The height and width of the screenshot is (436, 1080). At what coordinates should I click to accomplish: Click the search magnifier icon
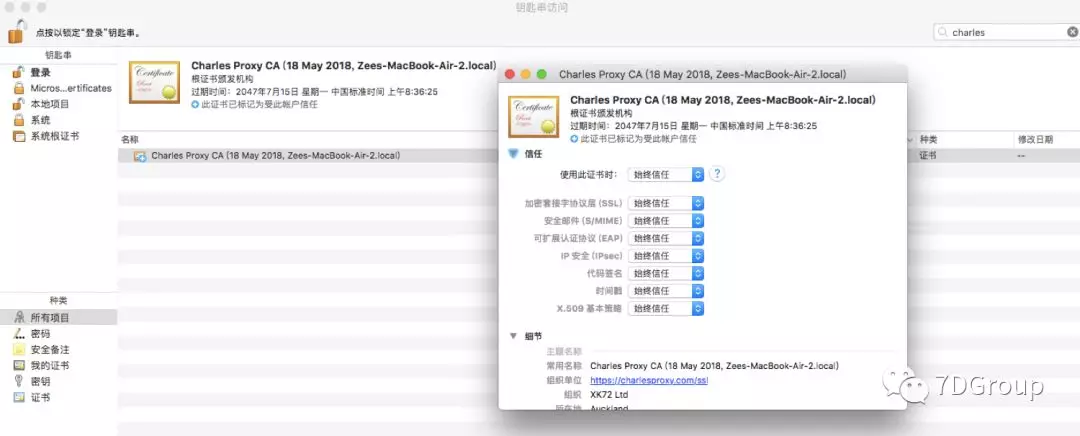943,32
